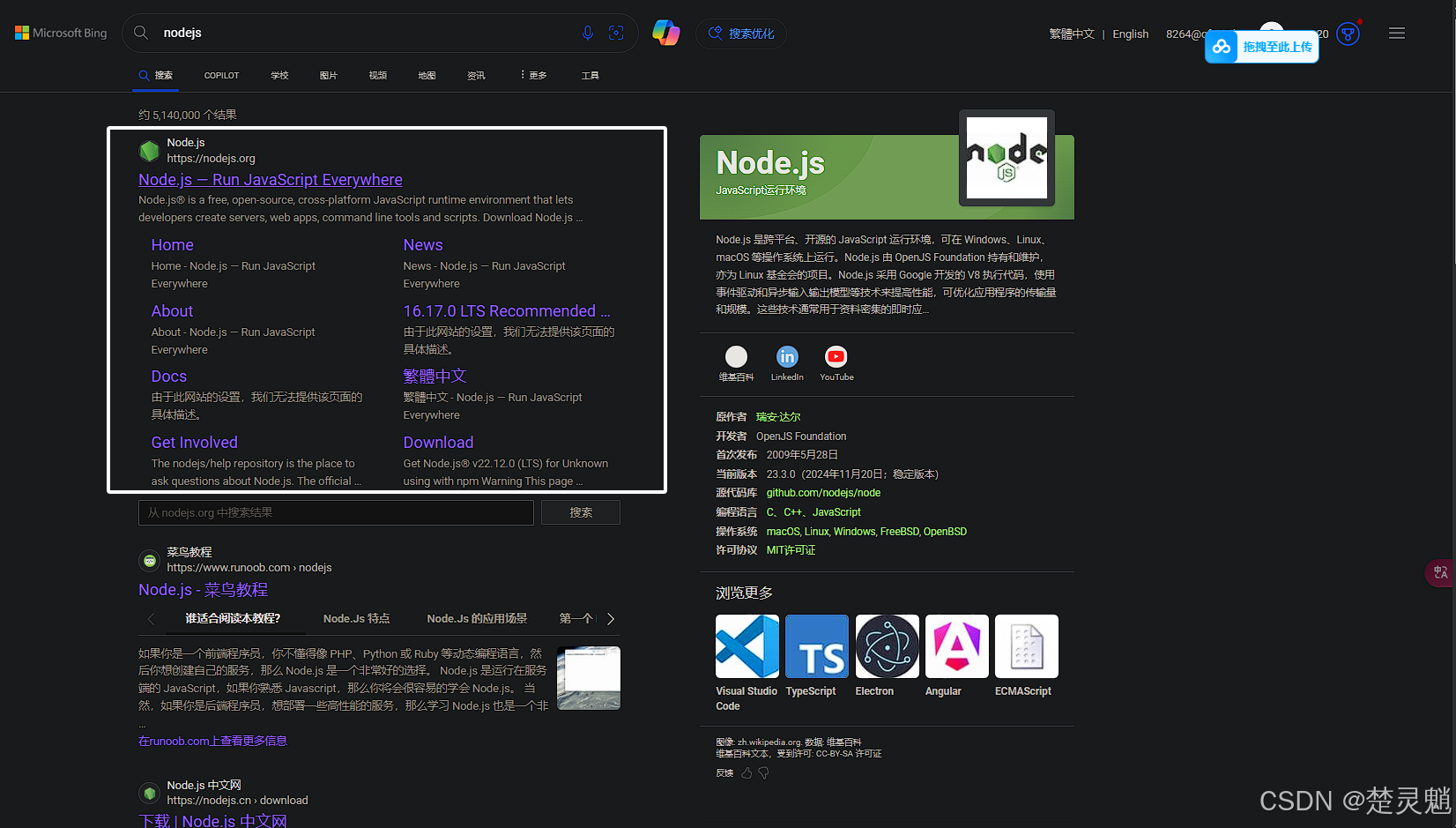Click the cloud upload 拖拽至此上传 button
Viewport: 1456px width, 828px height.
pos(1262,47)
